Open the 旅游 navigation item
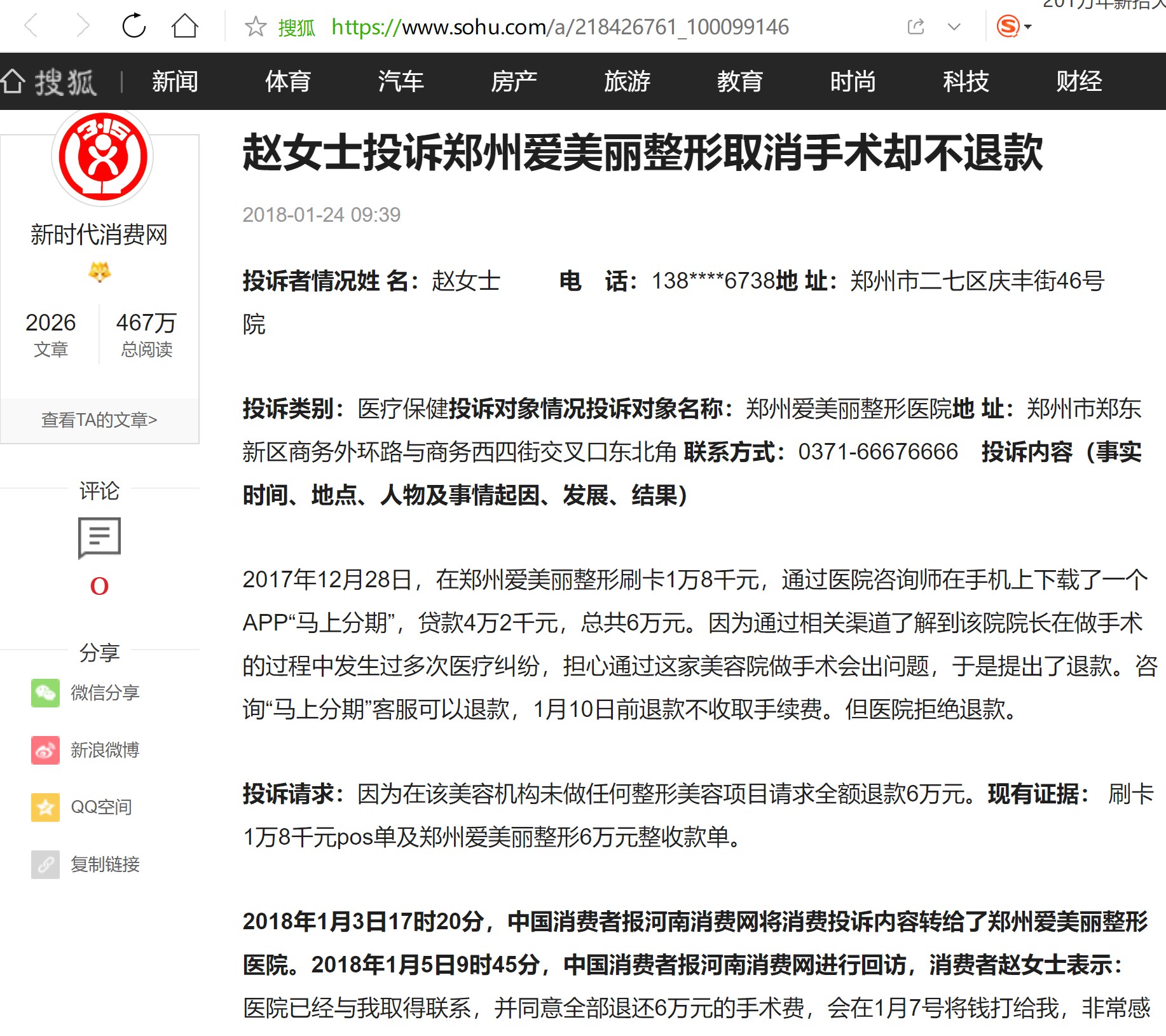Viewport: 1166px width, 1036px height. pos(628,81)
